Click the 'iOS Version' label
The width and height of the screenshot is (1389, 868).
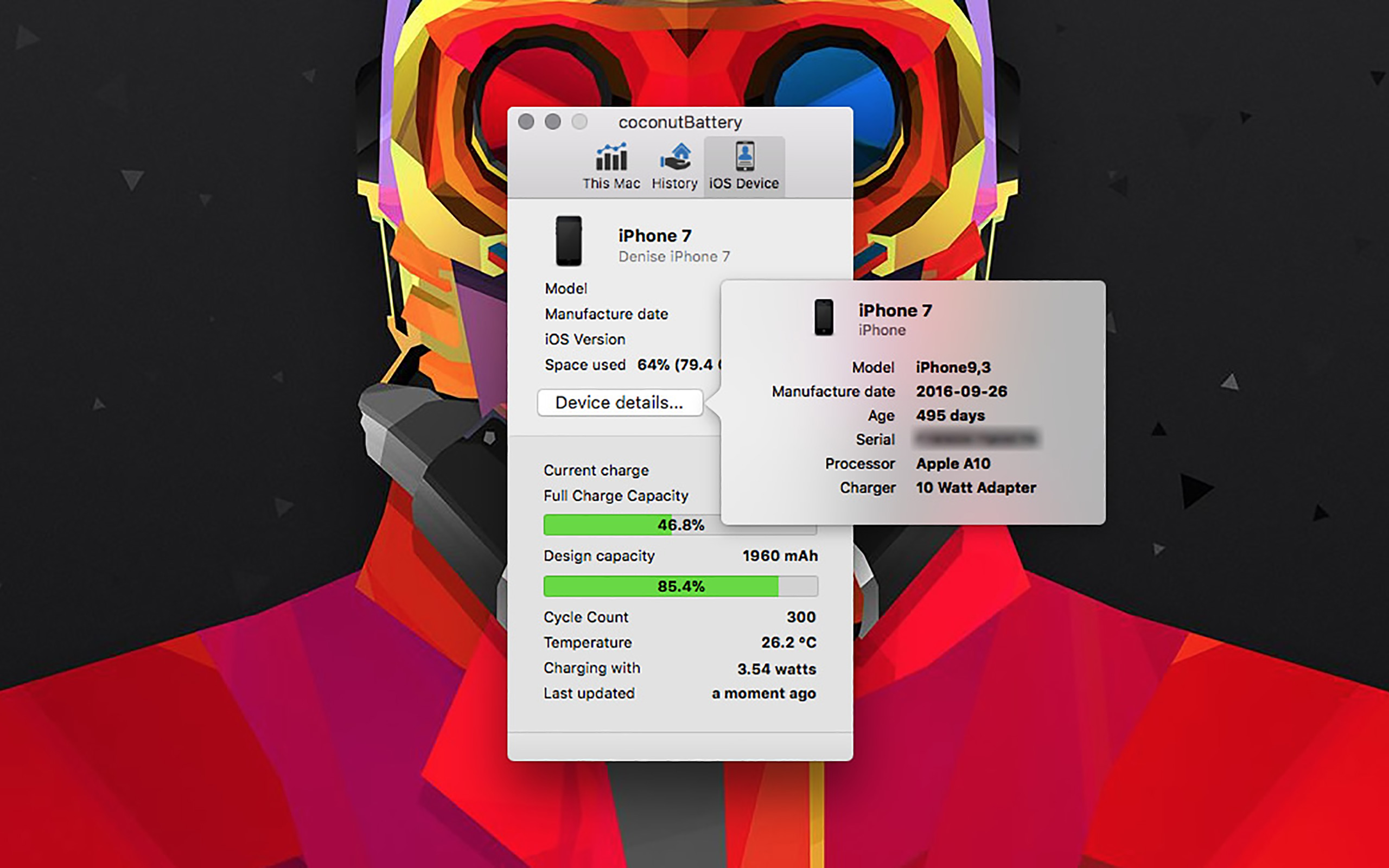(x=585, y=340)
